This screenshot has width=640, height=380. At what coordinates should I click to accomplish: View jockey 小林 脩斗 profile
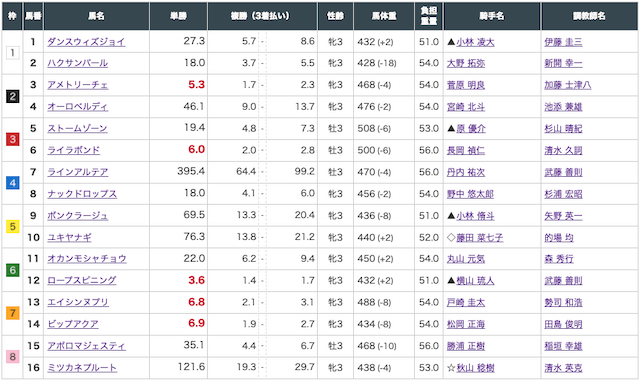pos(475,216)
